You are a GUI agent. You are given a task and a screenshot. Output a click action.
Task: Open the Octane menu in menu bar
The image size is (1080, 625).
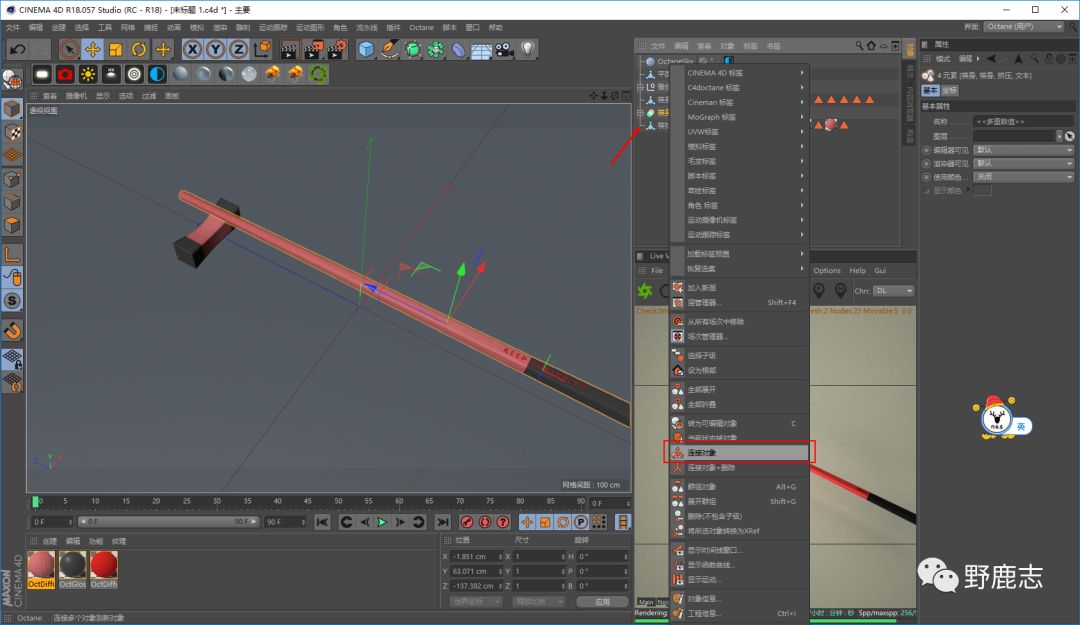pos(421,28)
